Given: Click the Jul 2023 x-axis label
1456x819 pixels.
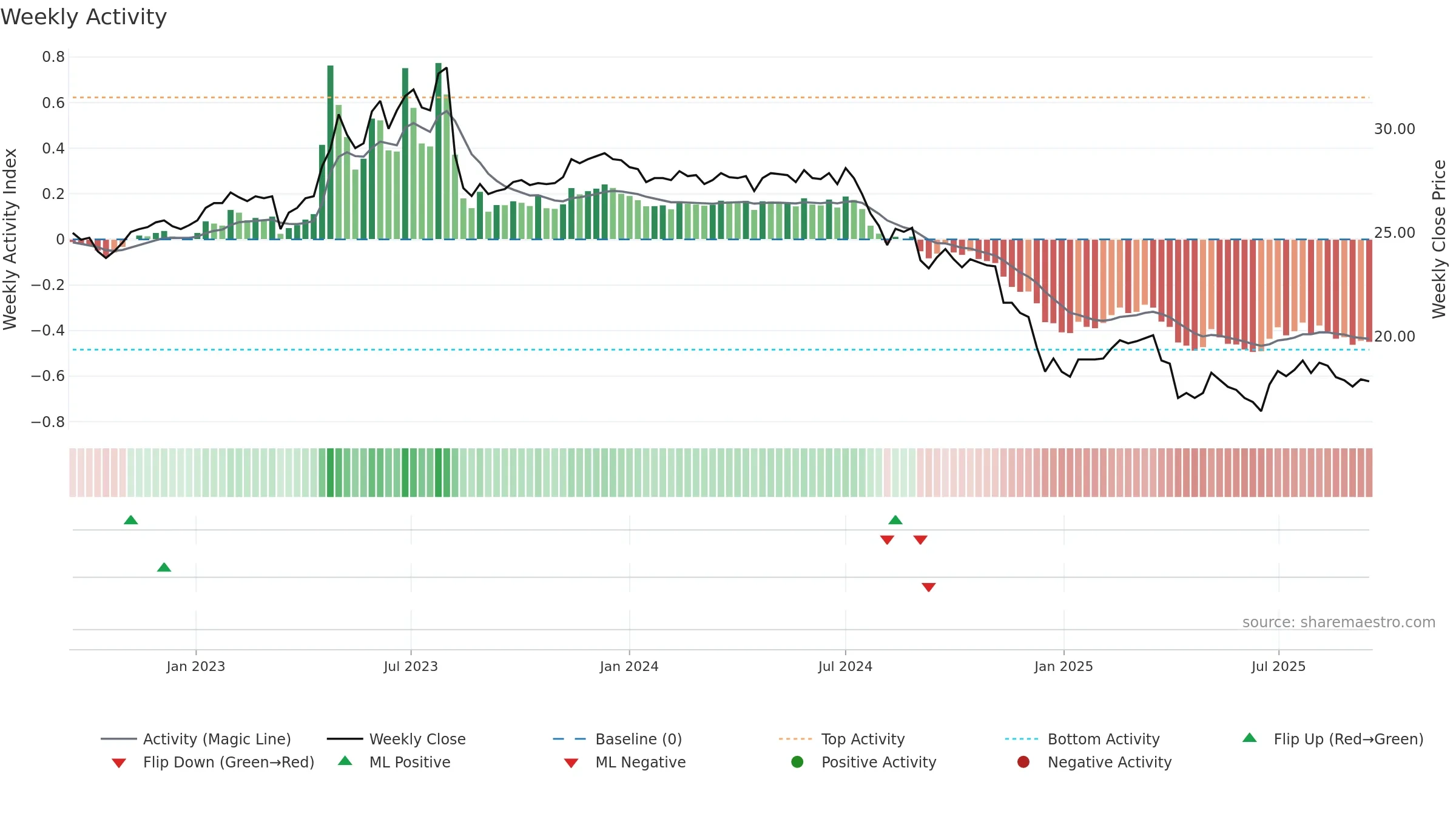Looking at the screenshot, I should click(x=411, y=667).
